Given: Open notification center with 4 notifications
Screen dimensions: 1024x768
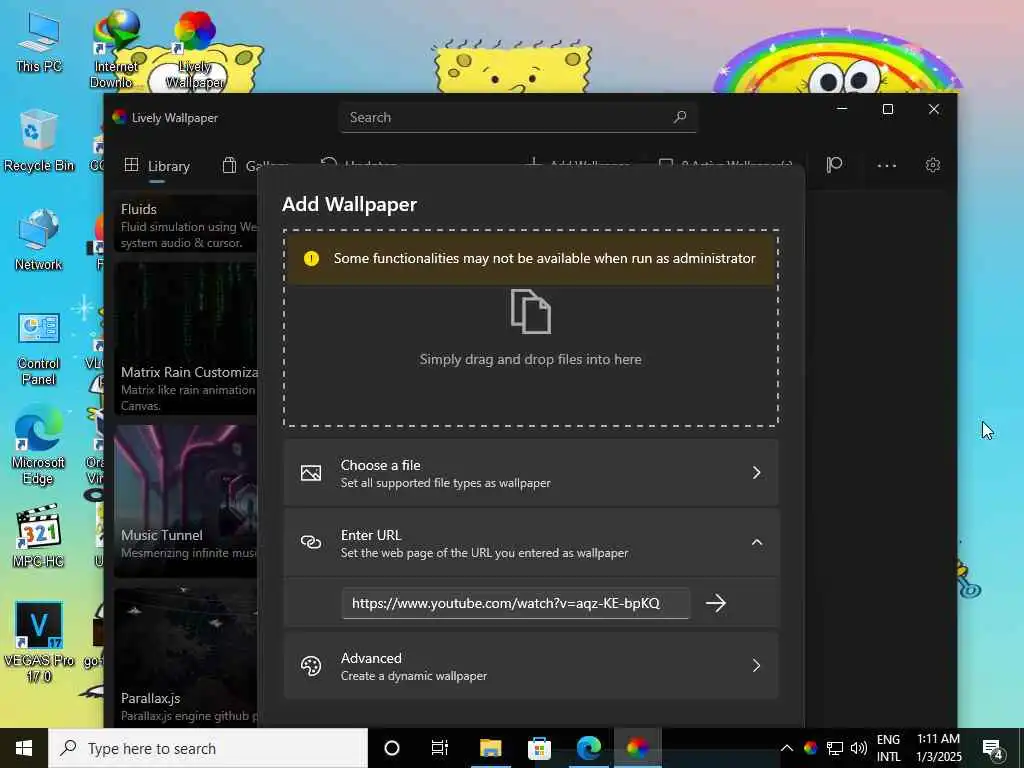Looking at the screenshot, I should coord(993,749).
